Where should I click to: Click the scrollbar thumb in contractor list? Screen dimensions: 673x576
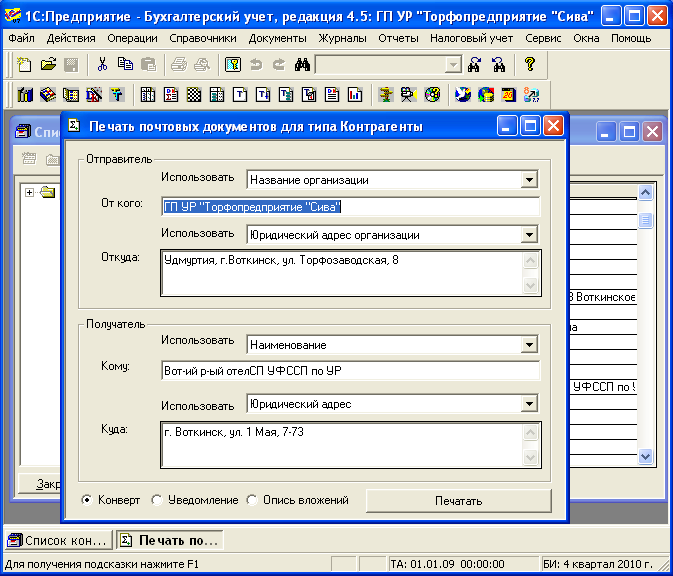pos(645,221)
